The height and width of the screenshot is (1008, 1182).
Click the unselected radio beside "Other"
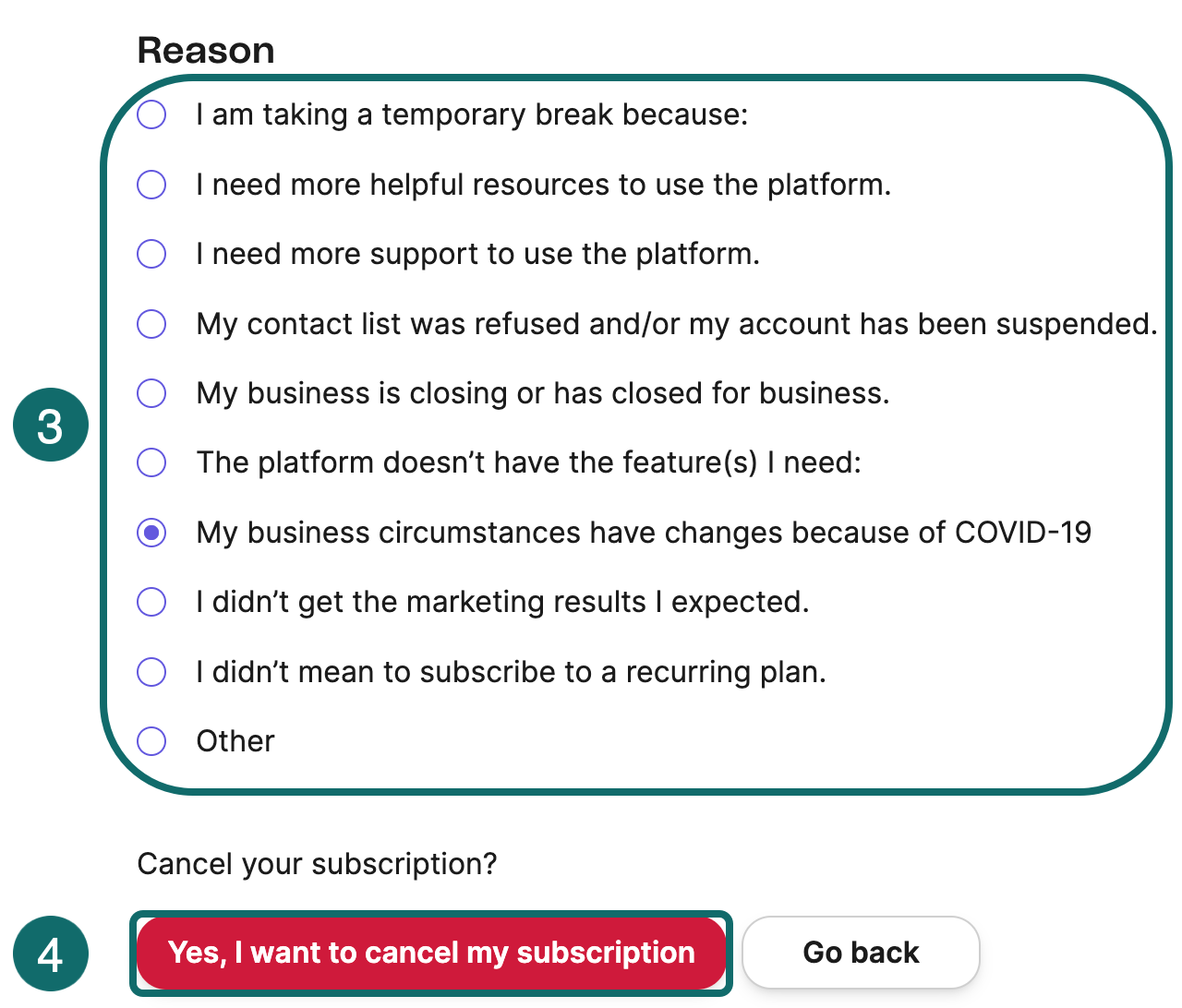click(x=151, y=741)
